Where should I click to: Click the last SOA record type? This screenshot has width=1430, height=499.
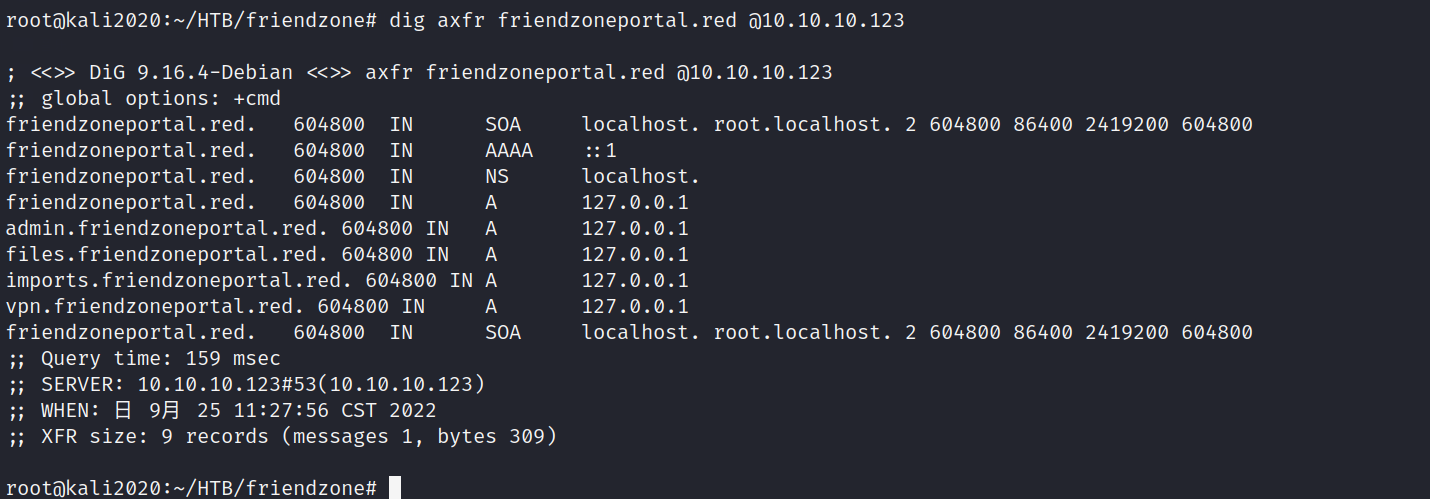click(x=503, y=333)
